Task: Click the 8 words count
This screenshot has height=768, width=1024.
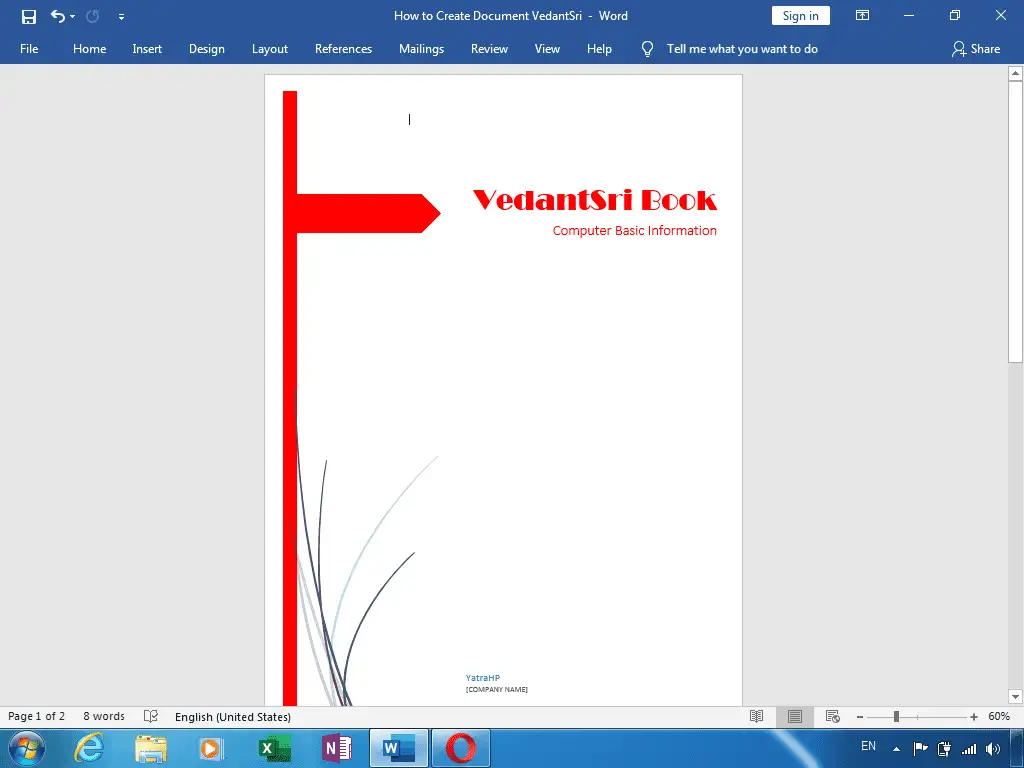Action: (x=104, y=716)
